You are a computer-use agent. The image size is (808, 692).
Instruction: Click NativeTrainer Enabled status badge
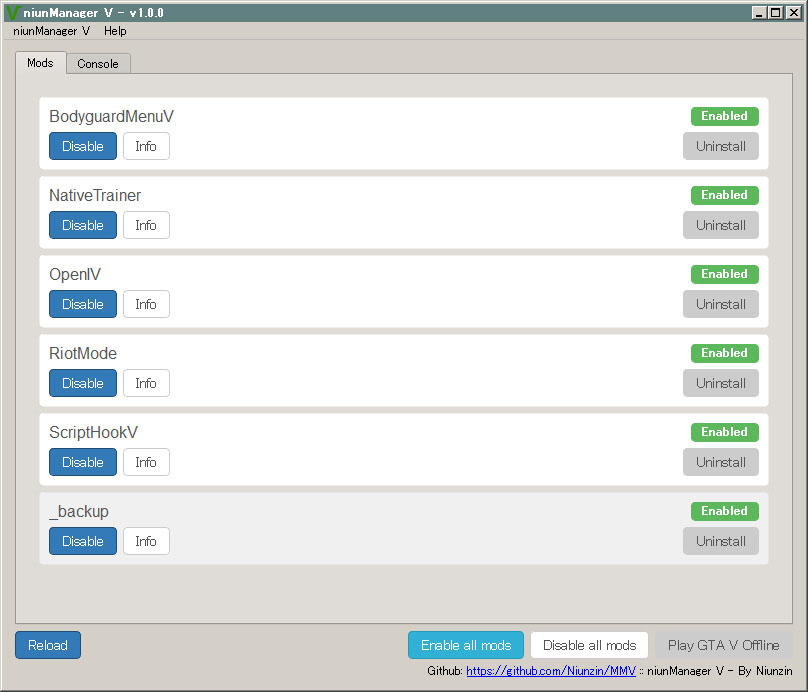pos(725,195)
